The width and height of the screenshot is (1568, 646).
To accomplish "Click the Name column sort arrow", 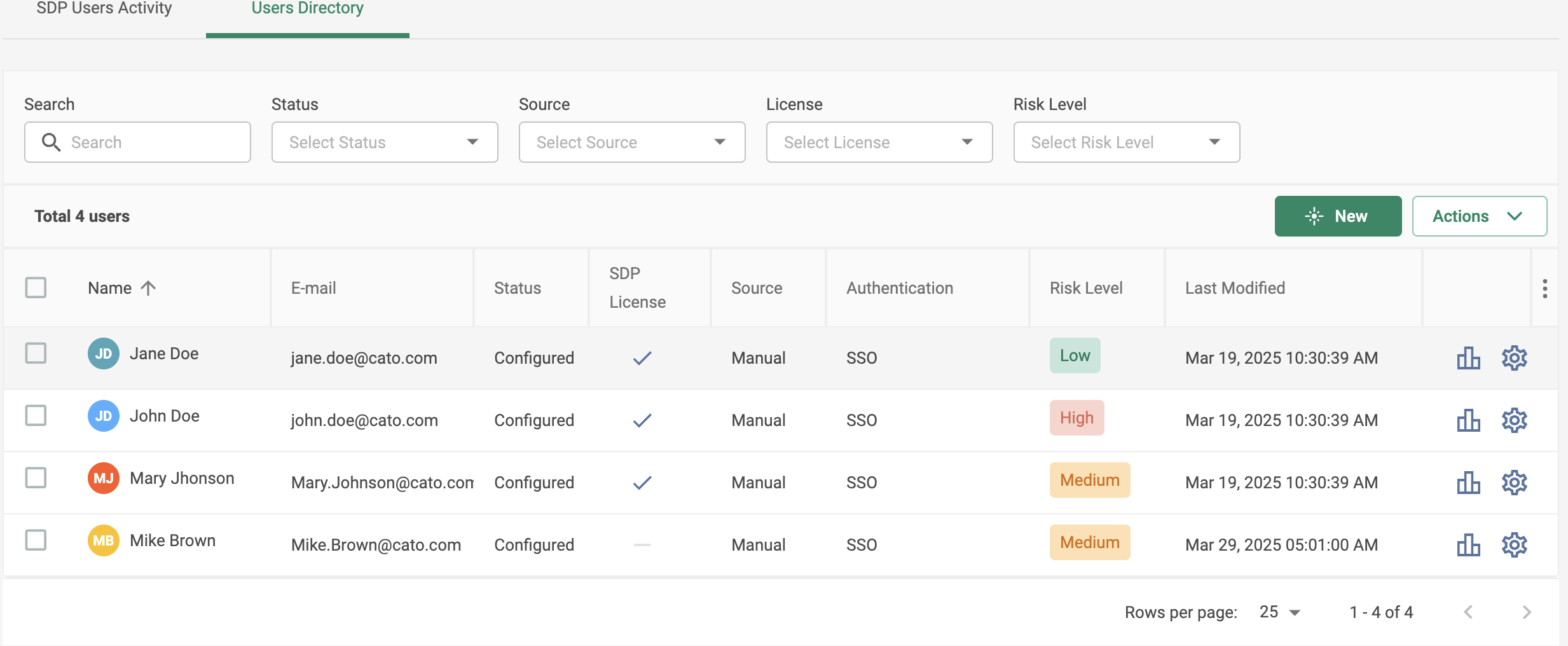I will [x=148, y=288].
